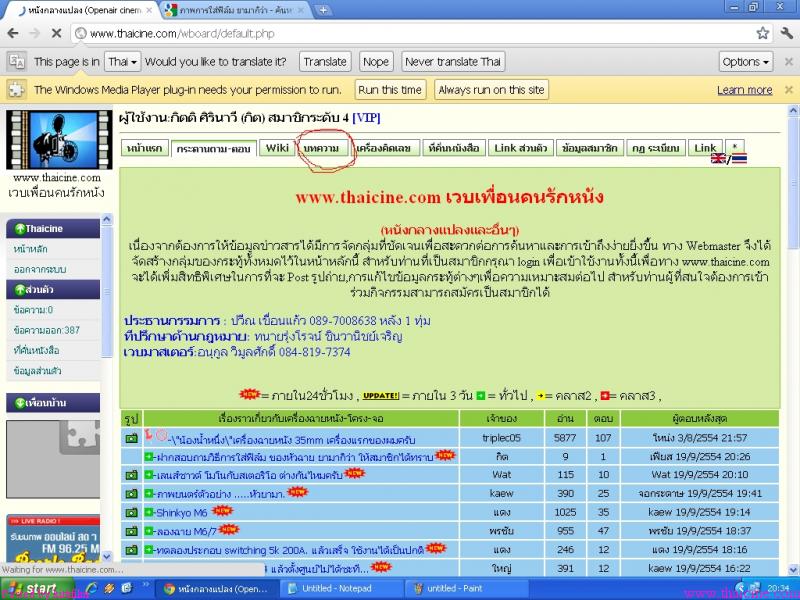The height and width of the screenshot is (600, 800).
Task: Stop page loading with the X icon
Action: tap(56, 34)
